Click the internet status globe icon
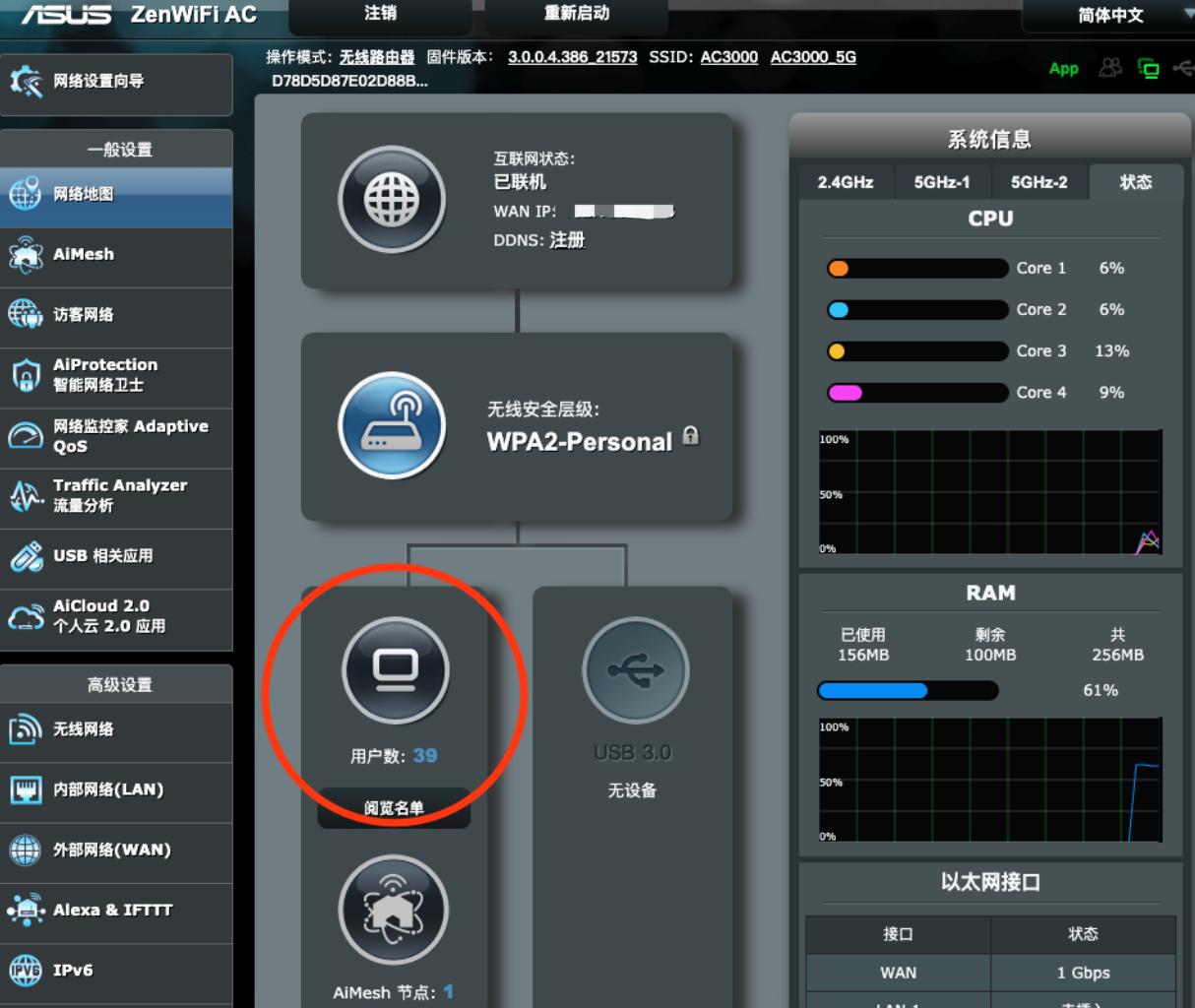This screenshot has width=1195, height=1008. [393, 199]
